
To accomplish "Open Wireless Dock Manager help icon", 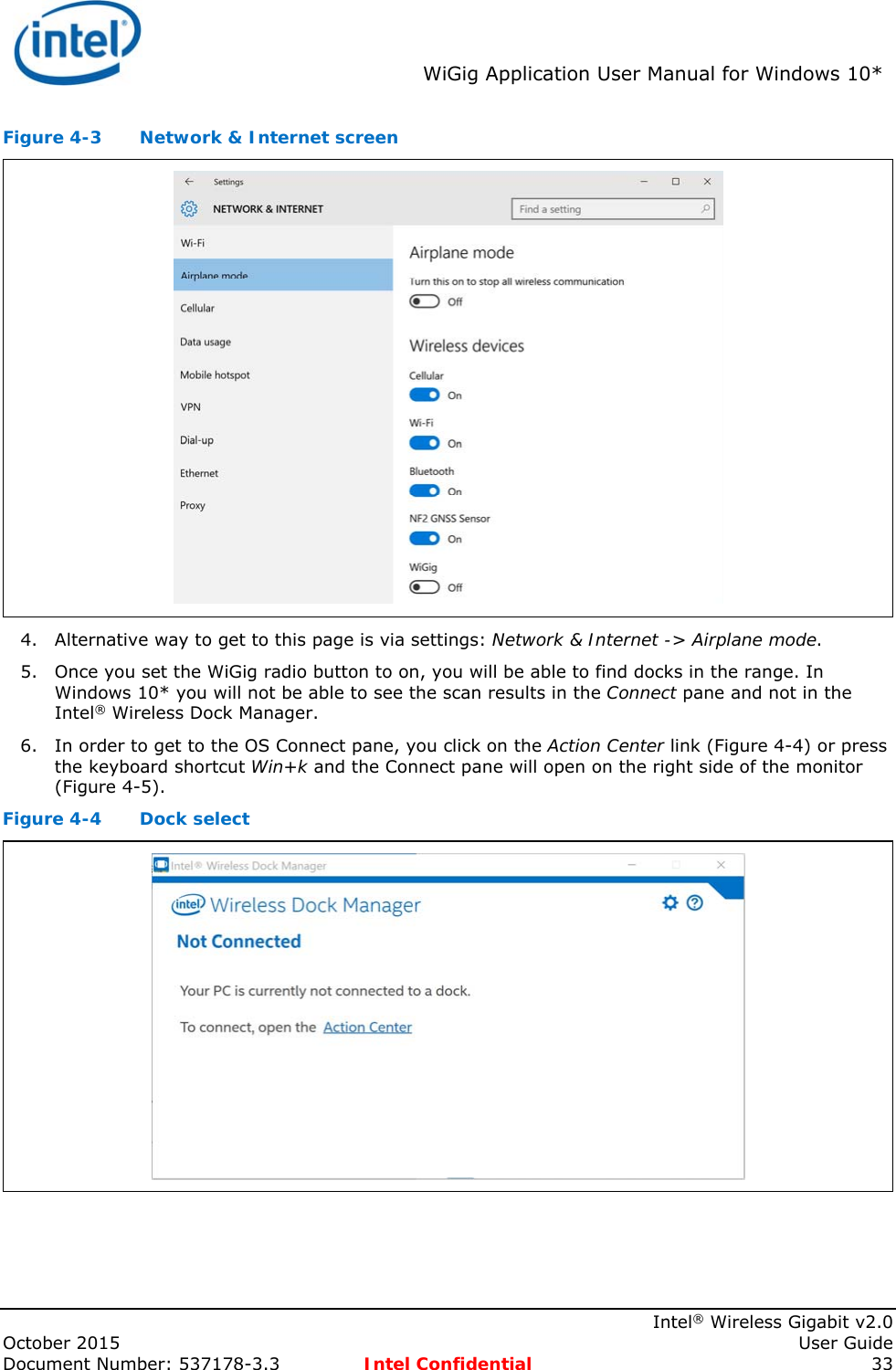I will (695, 902).
